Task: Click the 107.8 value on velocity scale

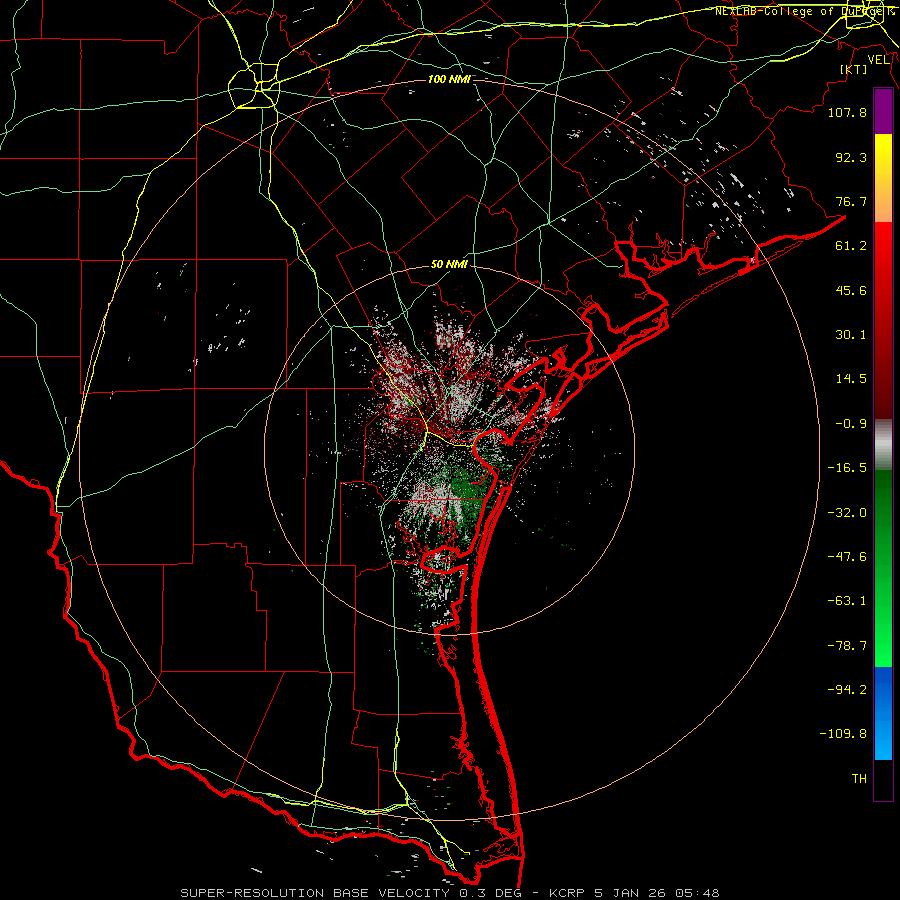Action: tap(847, 112)
